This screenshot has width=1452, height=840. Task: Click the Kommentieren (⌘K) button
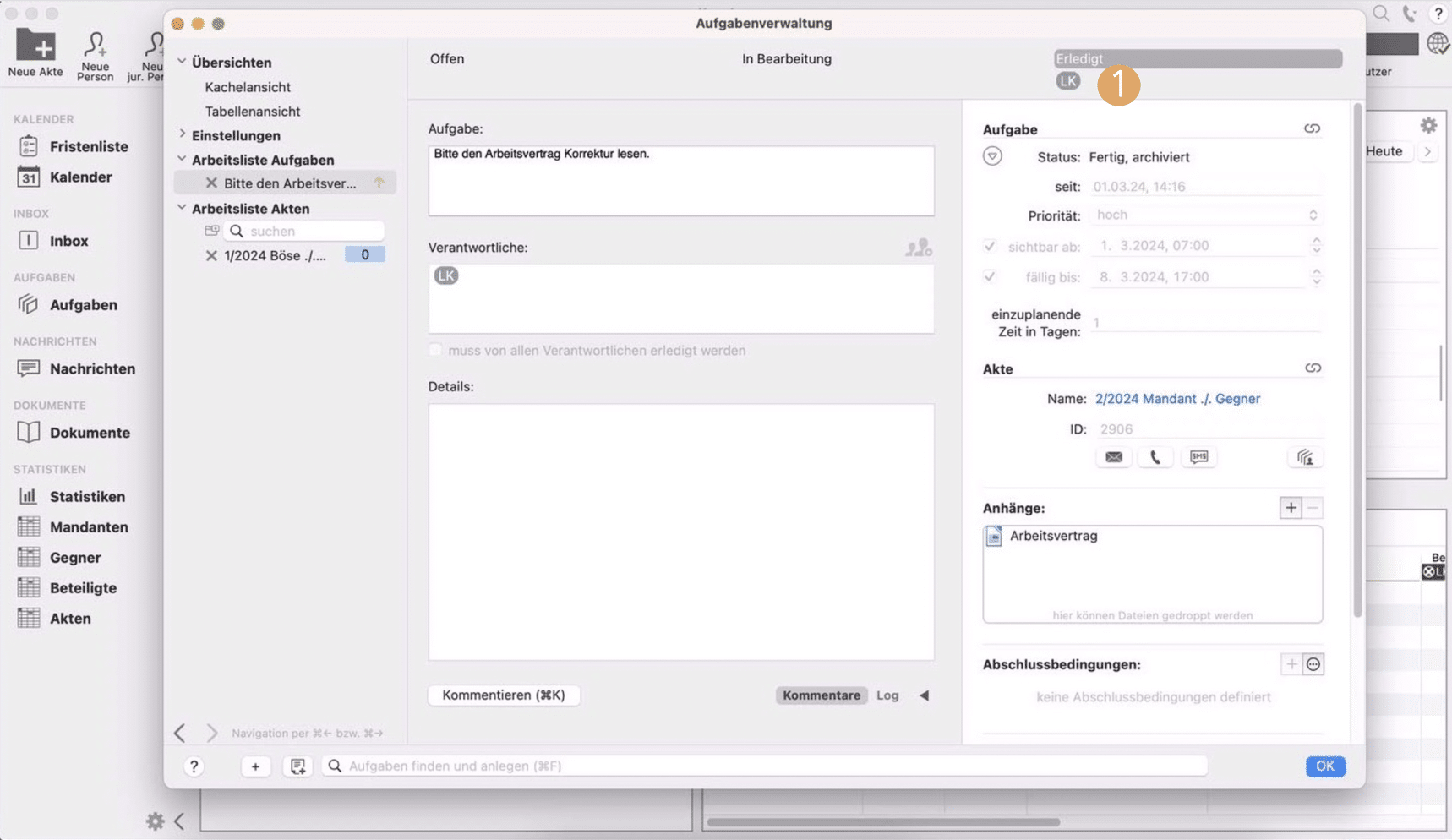coord(504,695)
